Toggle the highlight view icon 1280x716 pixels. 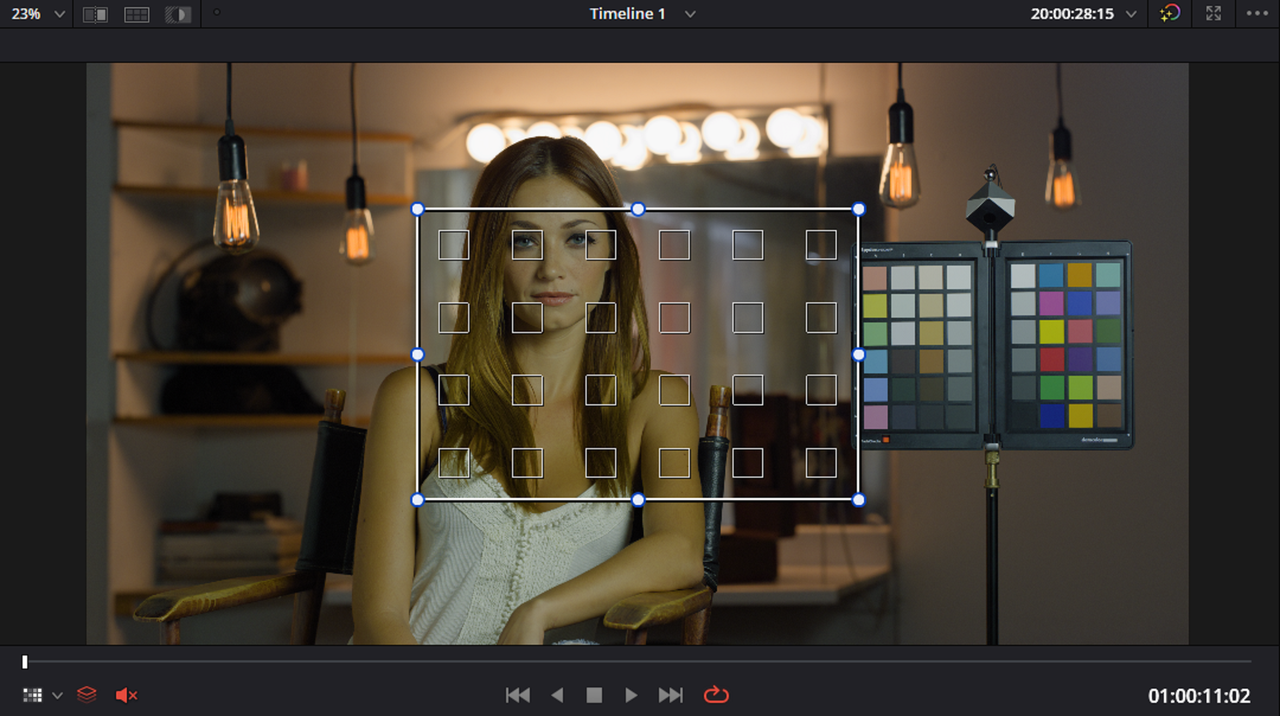[x=178, y=14]
